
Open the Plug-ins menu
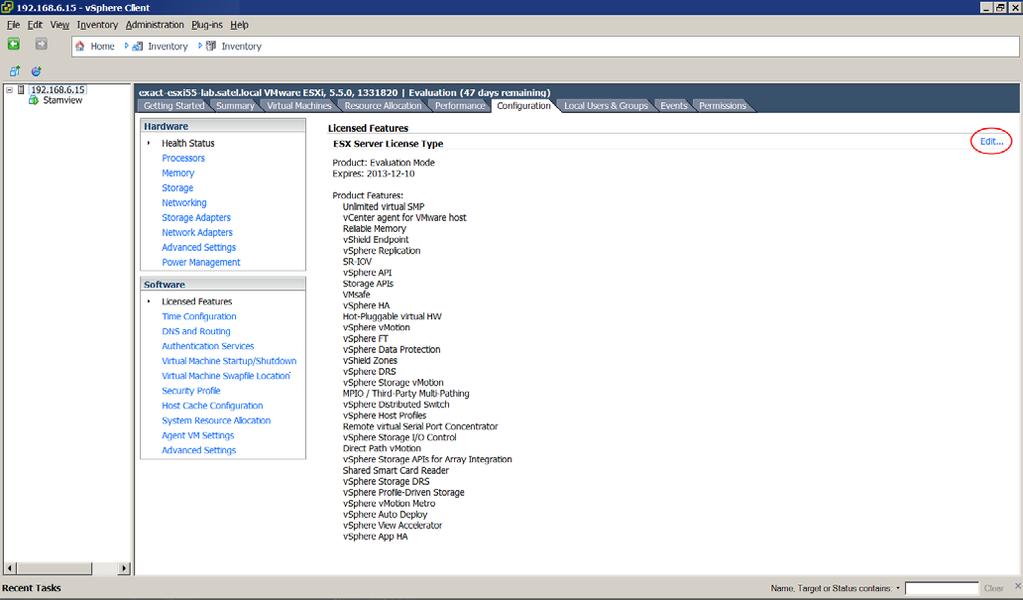tap(207, 25)
